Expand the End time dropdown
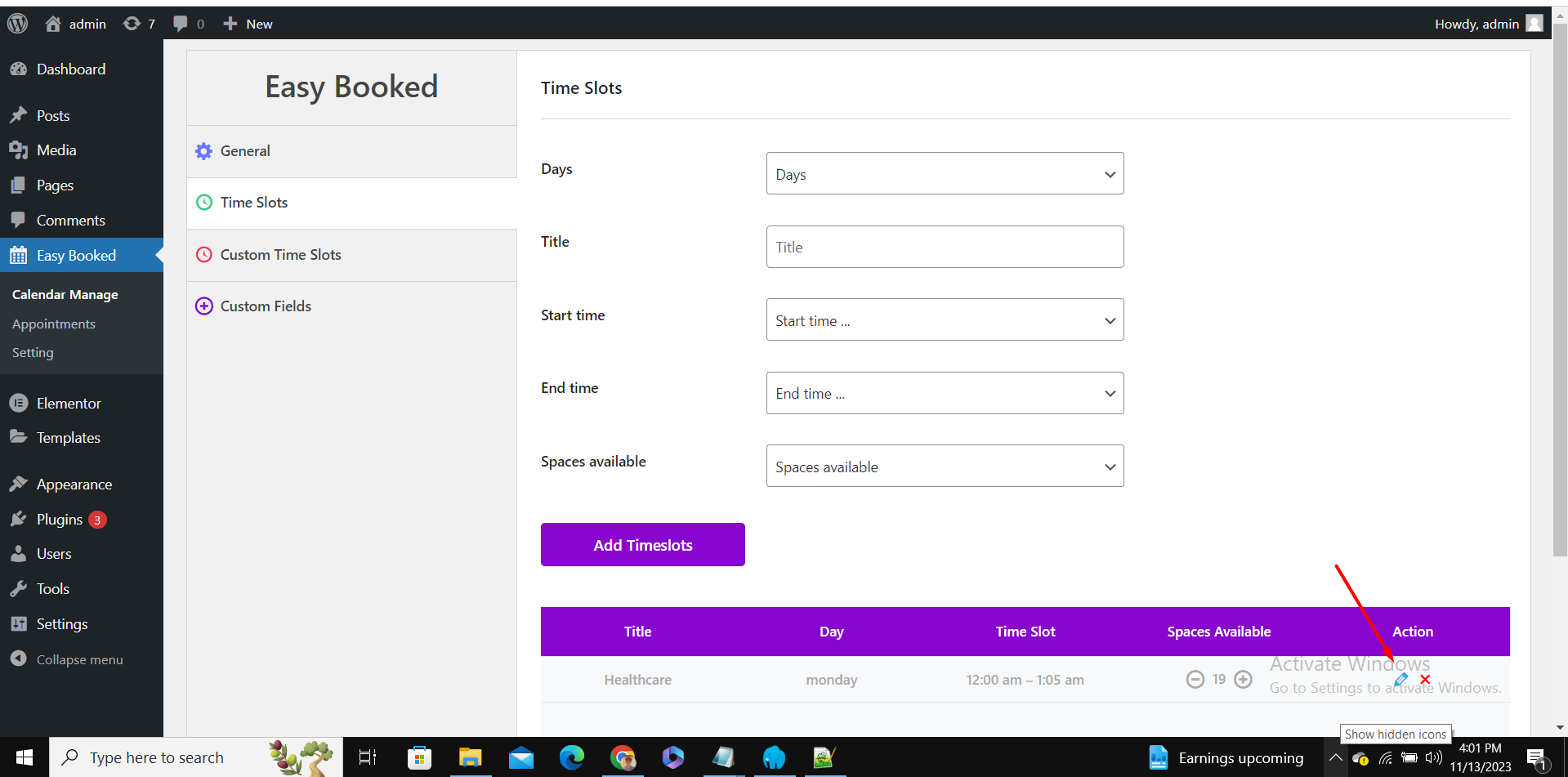The width and height of the screenshot is (1568, 777). click(945, 393)
